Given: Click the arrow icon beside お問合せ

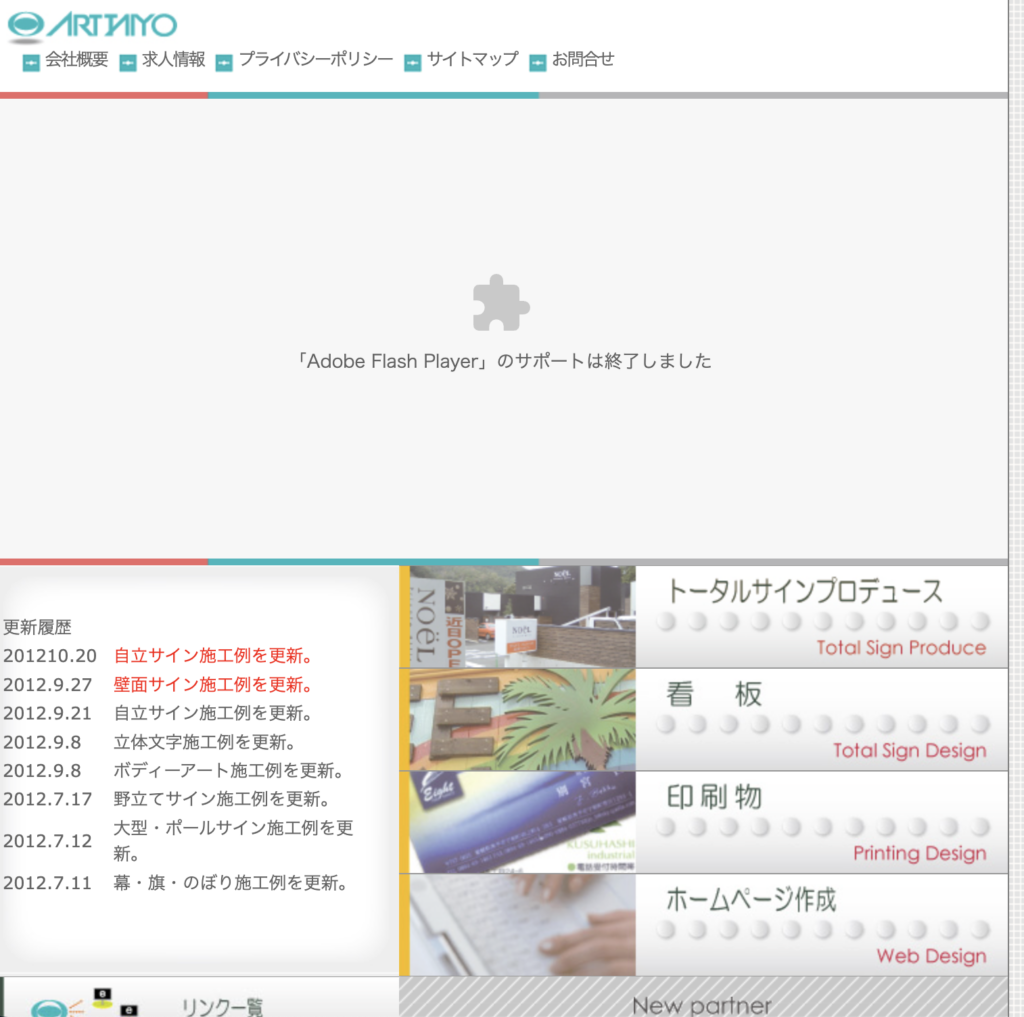Looking at the screenshot, I should (x=538, y=62).
